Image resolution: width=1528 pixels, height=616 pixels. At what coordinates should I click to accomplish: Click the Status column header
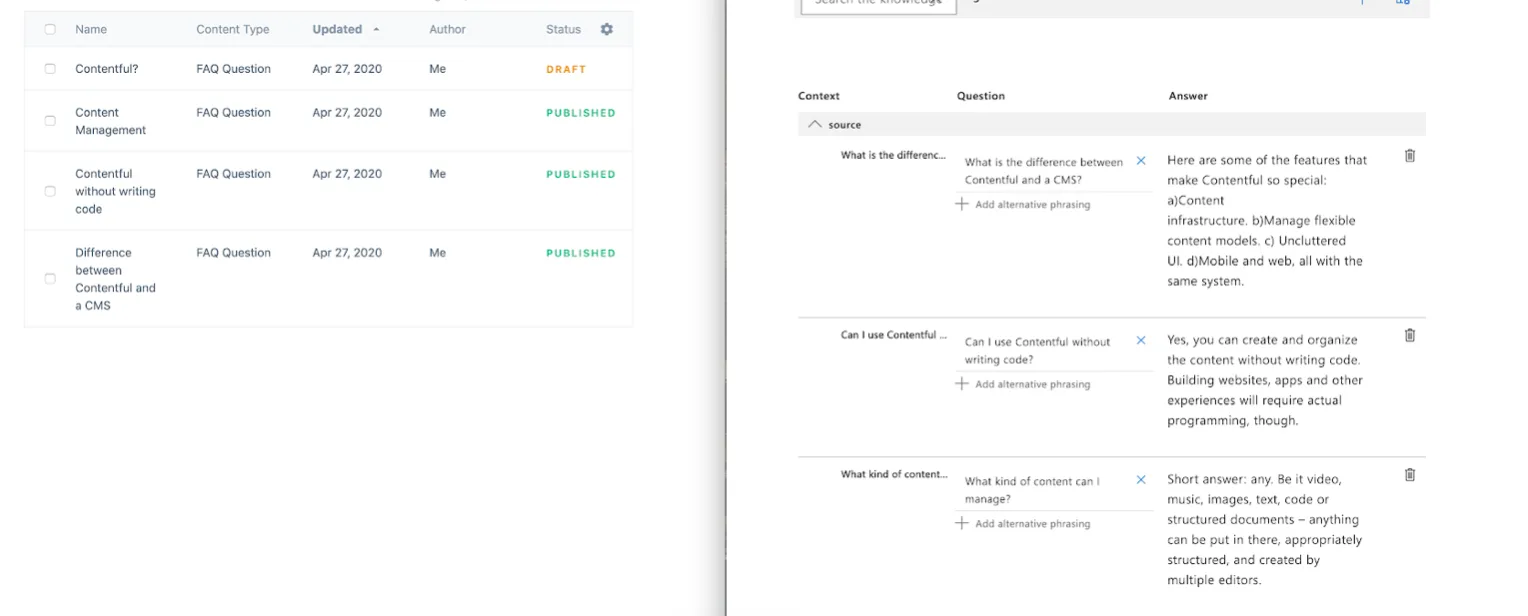click(x=563, y=29)
